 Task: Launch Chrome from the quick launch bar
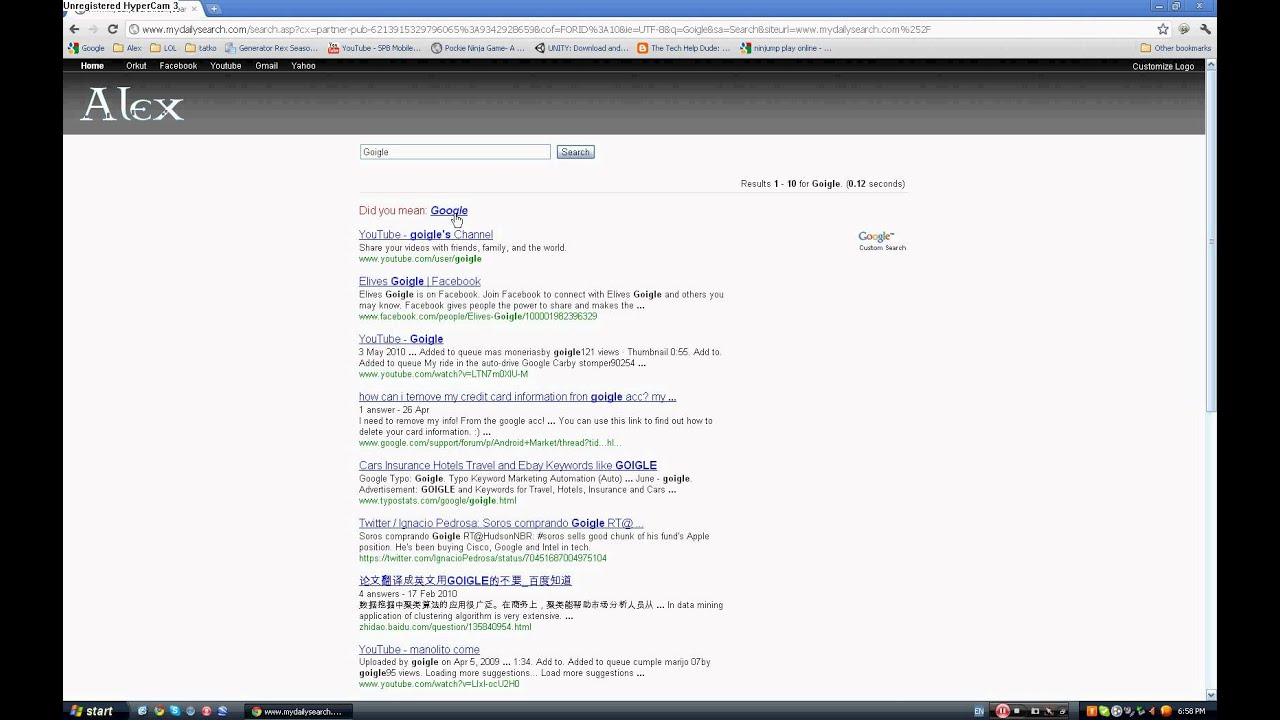[159, 711]
